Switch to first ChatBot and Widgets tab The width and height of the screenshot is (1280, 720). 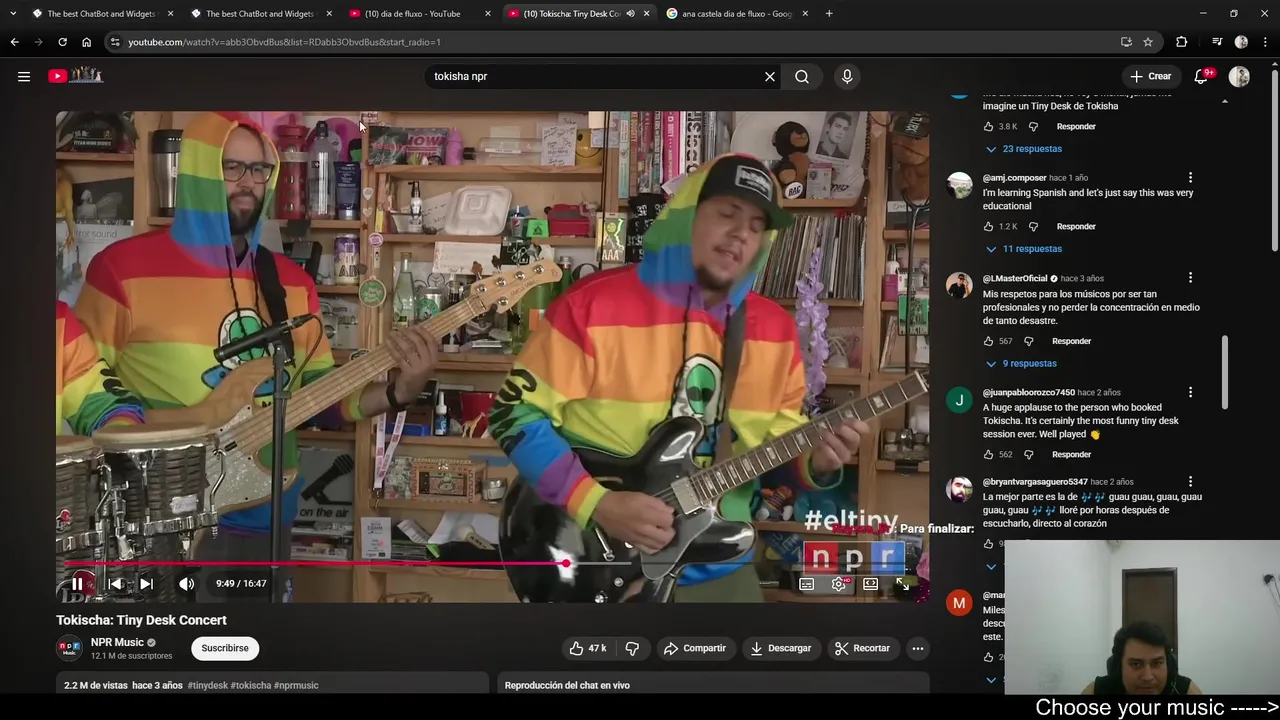coord(102,14)
